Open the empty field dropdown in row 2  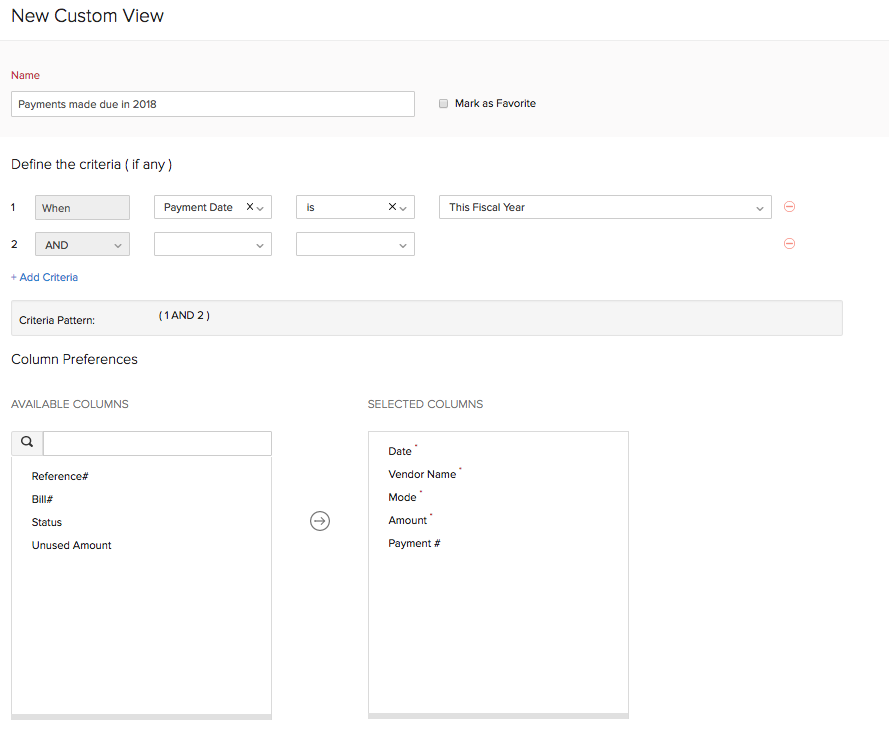pos(213,245)
